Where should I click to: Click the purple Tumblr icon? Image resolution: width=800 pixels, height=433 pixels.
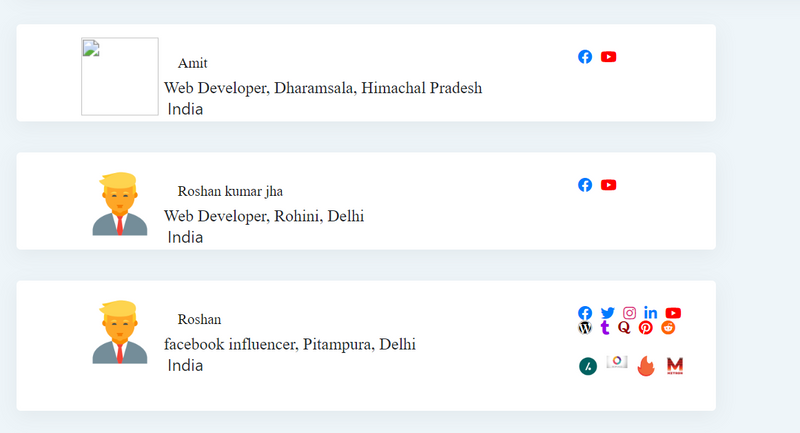pos(605,327)
